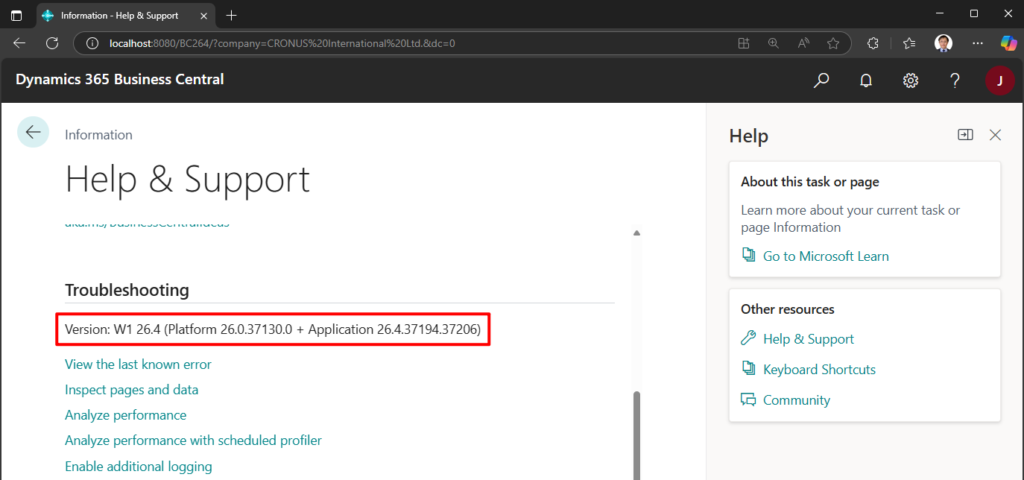Open the browser extensions icon
Image resolution: width=1024 pixels, height=480 pixels.
click(x=872, y=43)
